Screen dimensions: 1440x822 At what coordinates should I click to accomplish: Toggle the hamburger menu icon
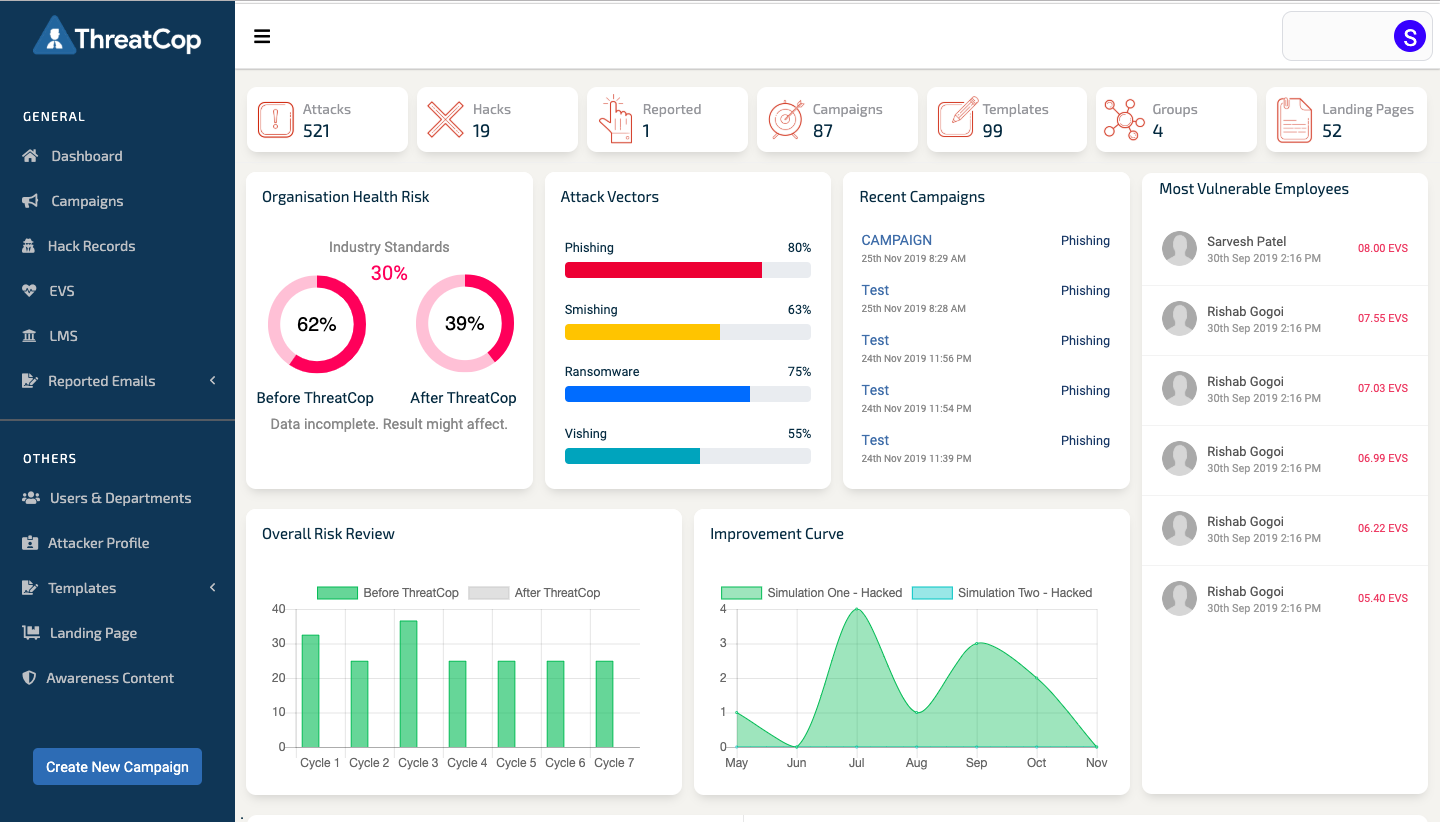tap(262, 37)
